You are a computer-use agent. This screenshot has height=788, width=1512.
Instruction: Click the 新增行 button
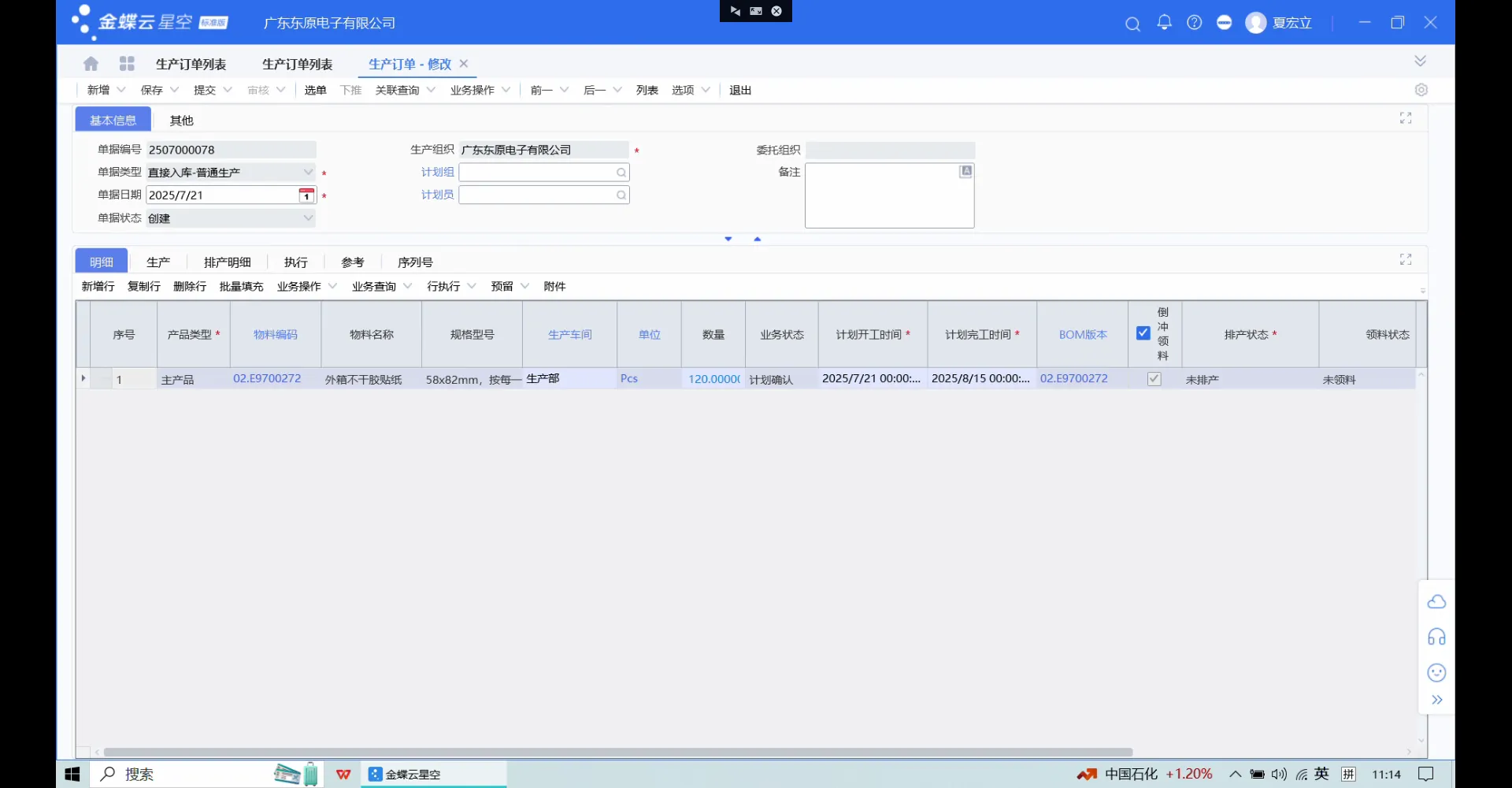tap(98, 286)
